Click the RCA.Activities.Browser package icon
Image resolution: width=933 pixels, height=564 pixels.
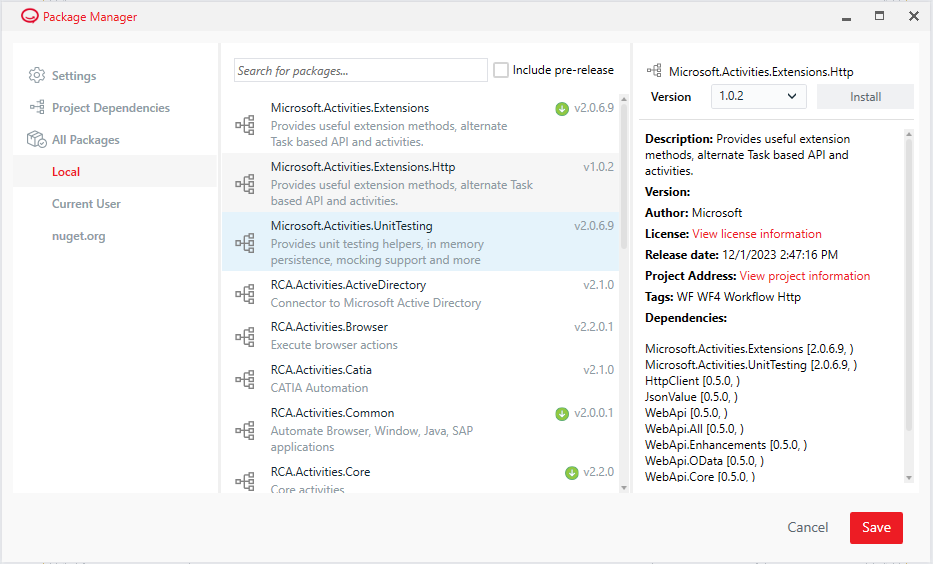pos(245,337)
